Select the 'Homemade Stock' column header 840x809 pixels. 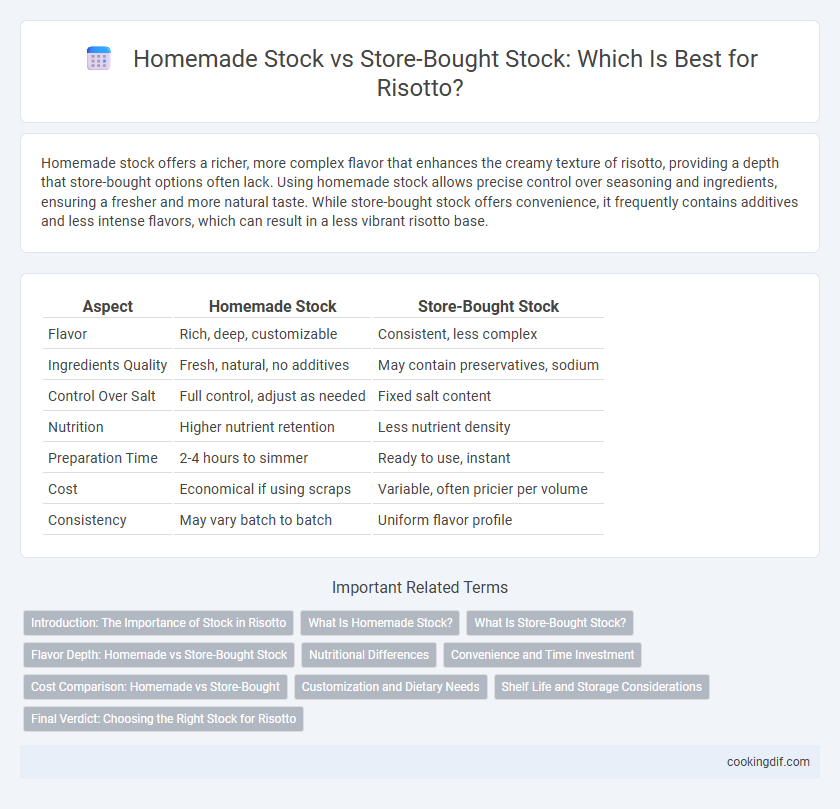272,306
